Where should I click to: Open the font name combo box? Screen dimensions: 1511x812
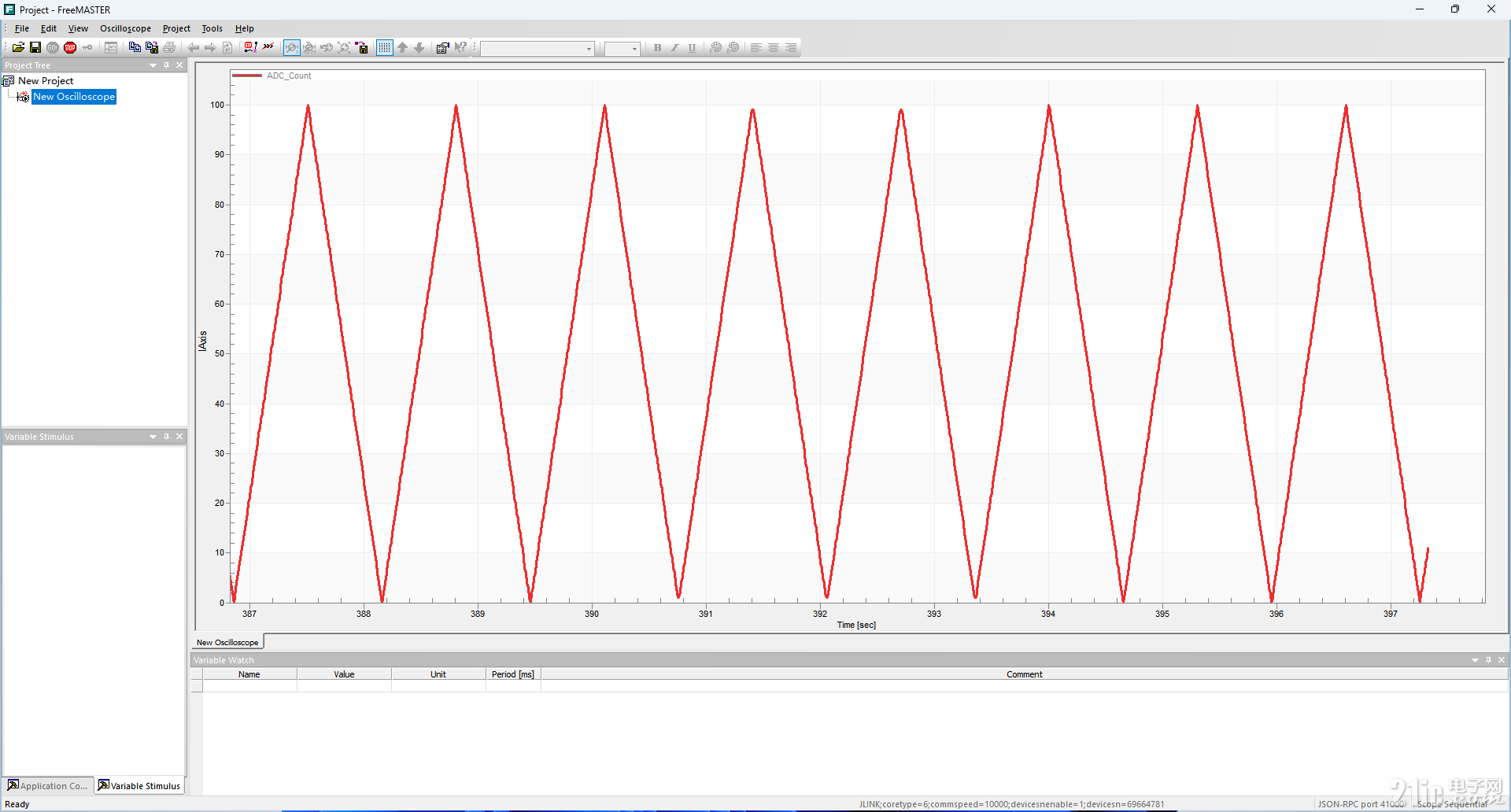coord(538,49)
